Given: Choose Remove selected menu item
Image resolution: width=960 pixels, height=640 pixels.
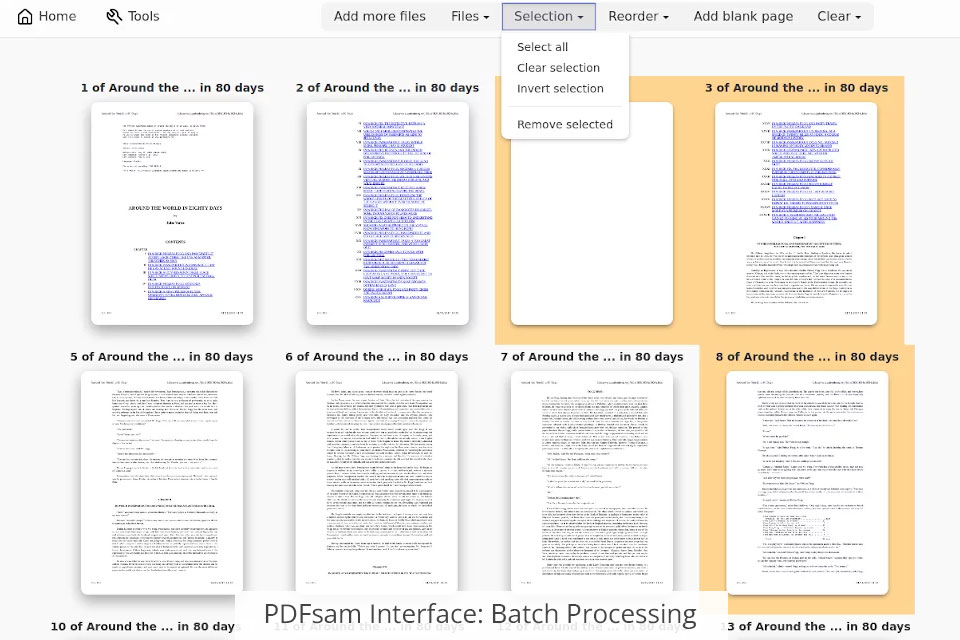Looking at the screenshot, I should coord(565,124).
